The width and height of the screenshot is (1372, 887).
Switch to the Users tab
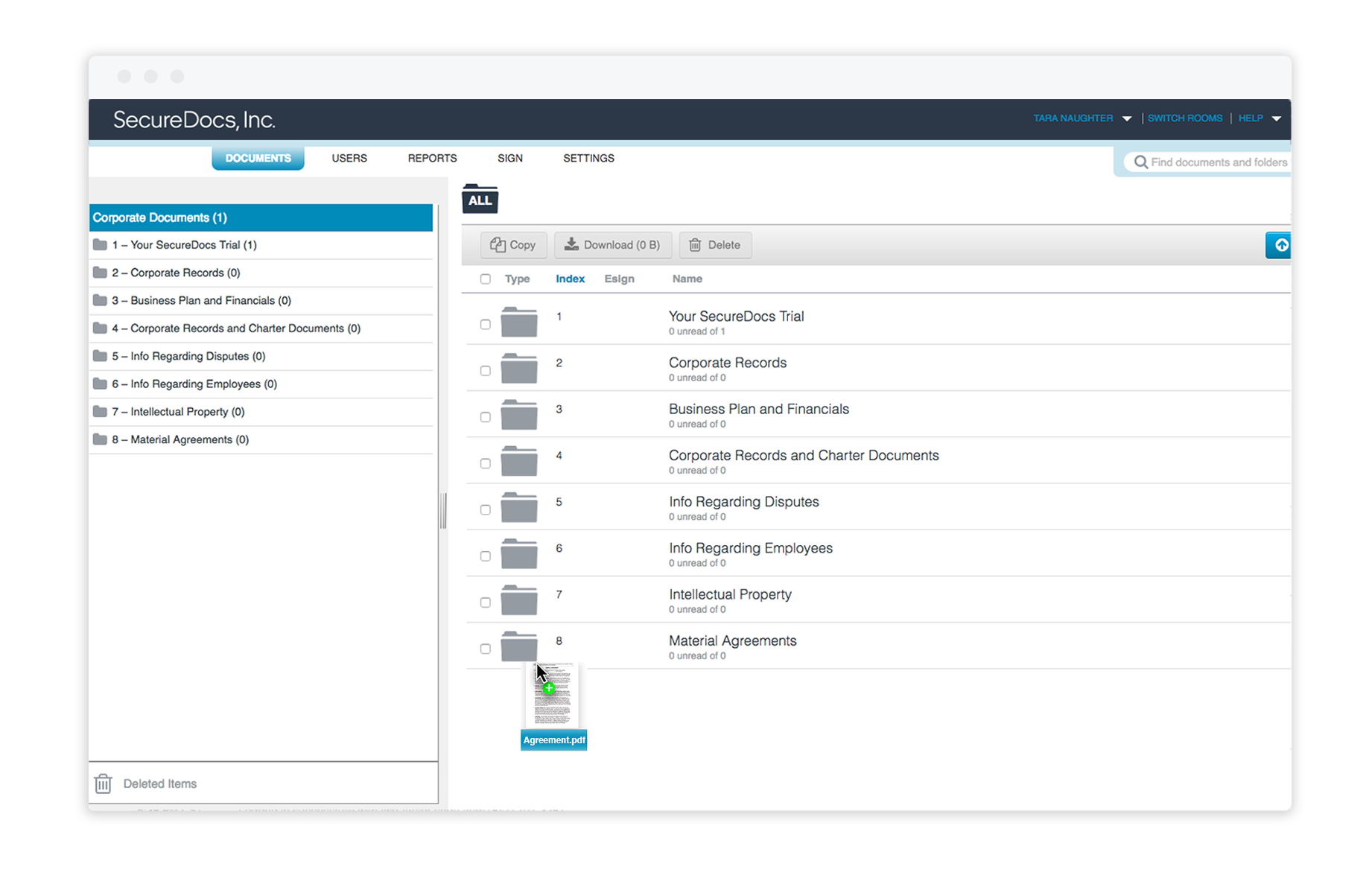pos(349,158)
